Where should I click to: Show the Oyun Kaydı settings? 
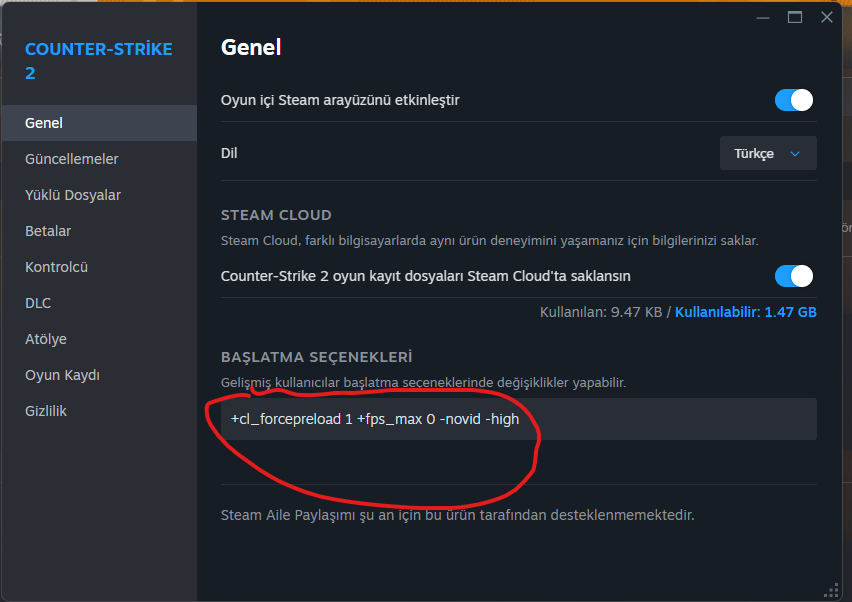(62, 375)
